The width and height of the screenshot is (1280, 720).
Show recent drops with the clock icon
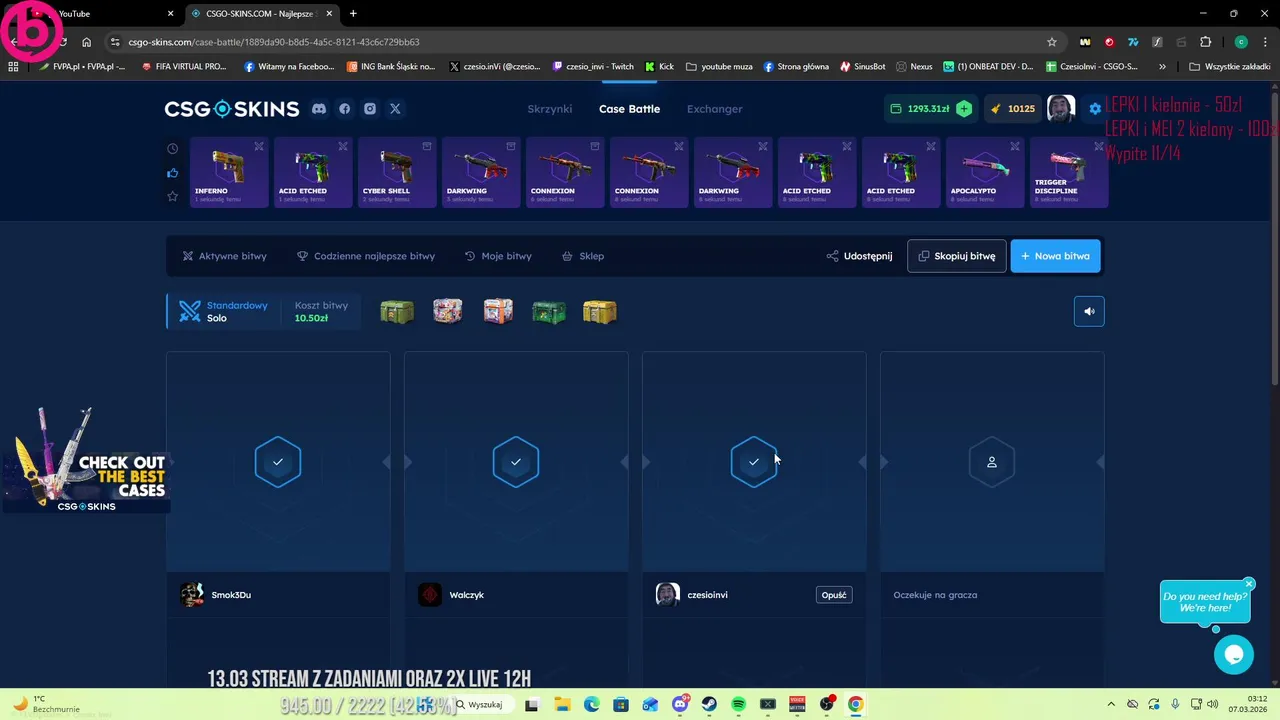[x=172, y=149]
